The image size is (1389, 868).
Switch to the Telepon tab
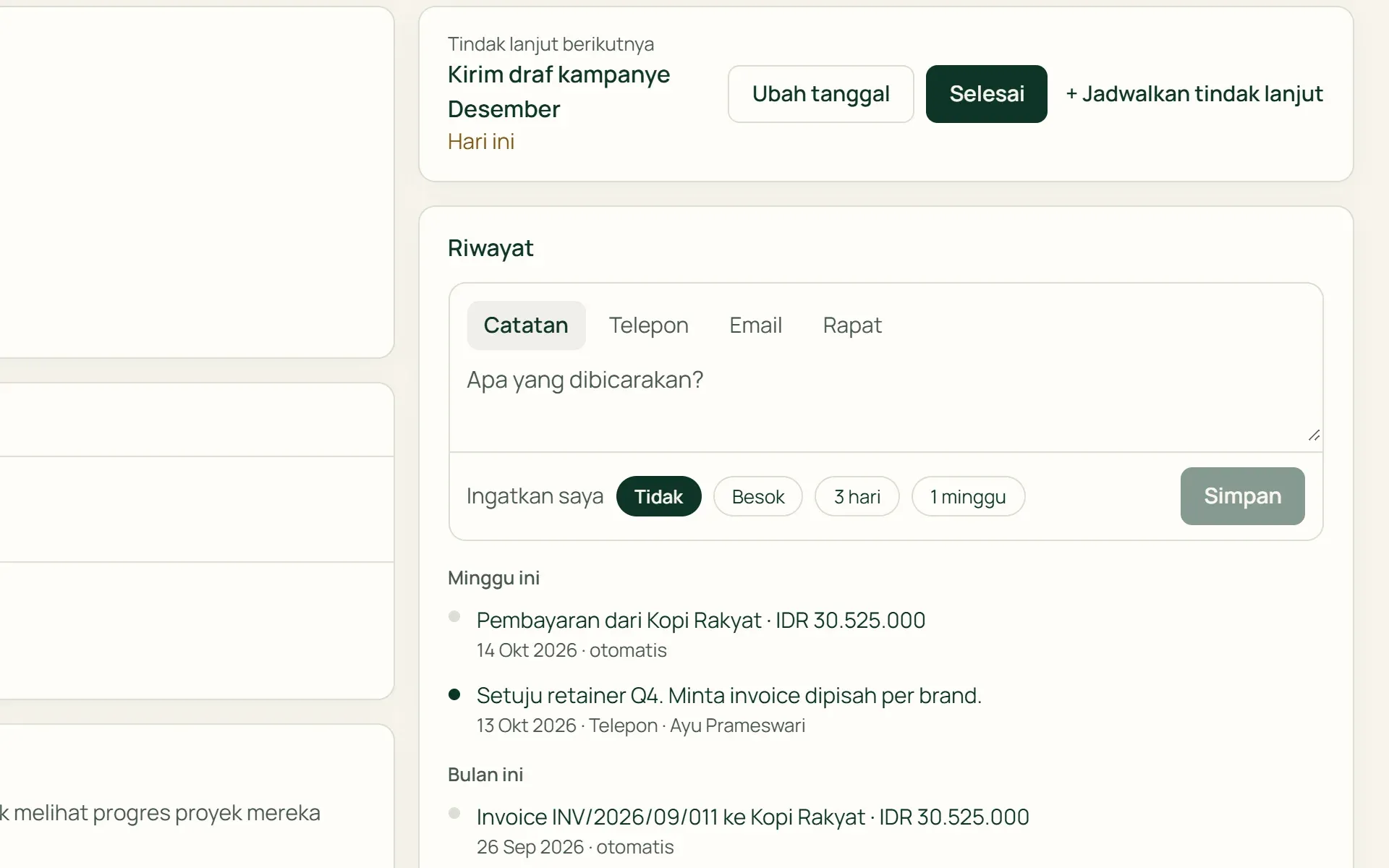pyautogui.click(x=648, y=325)
